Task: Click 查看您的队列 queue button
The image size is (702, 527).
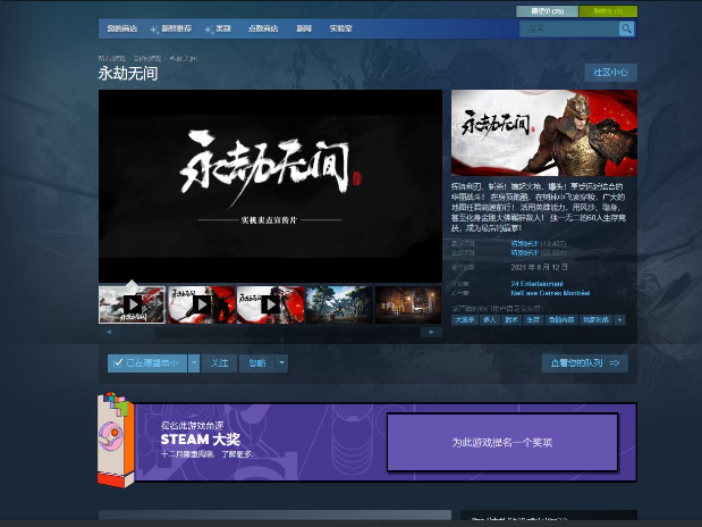Action: (585, 363)
